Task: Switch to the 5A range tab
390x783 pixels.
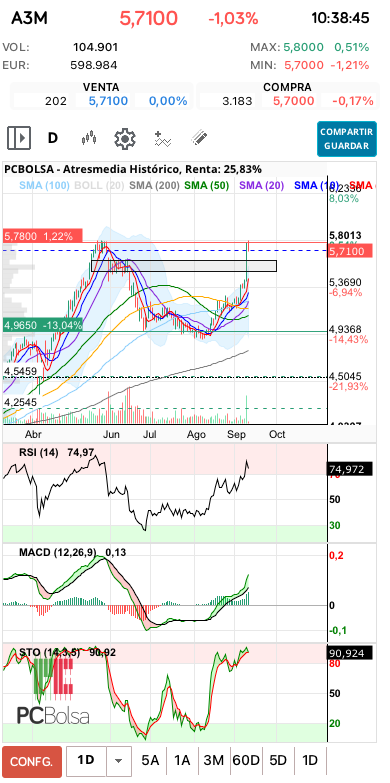Action: [150, 761]
